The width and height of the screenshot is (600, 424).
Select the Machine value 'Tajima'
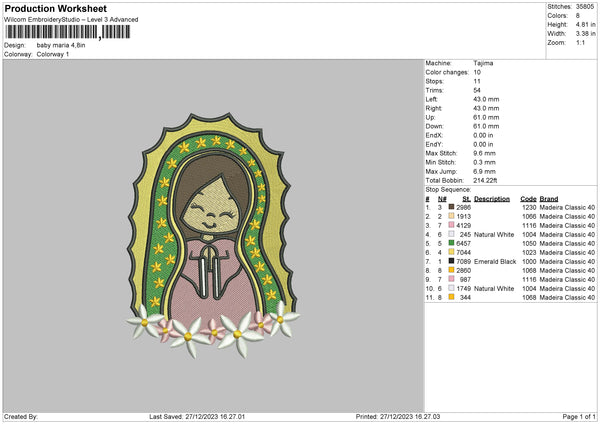[x=483, y=63]
